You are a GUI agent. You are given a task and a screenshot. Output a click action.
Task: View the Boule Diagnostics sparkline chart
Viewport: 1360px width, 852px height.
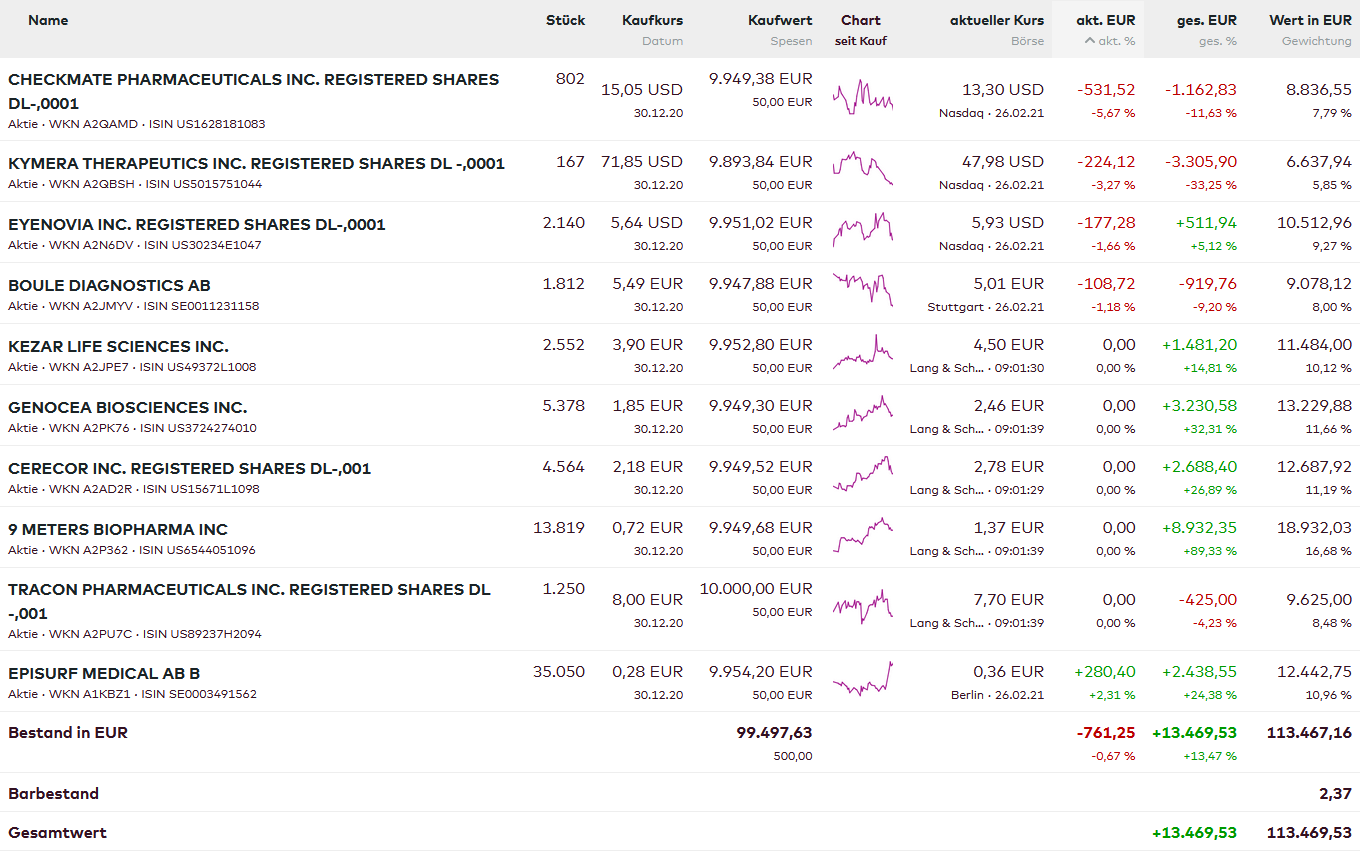click(x=862, y=289)
